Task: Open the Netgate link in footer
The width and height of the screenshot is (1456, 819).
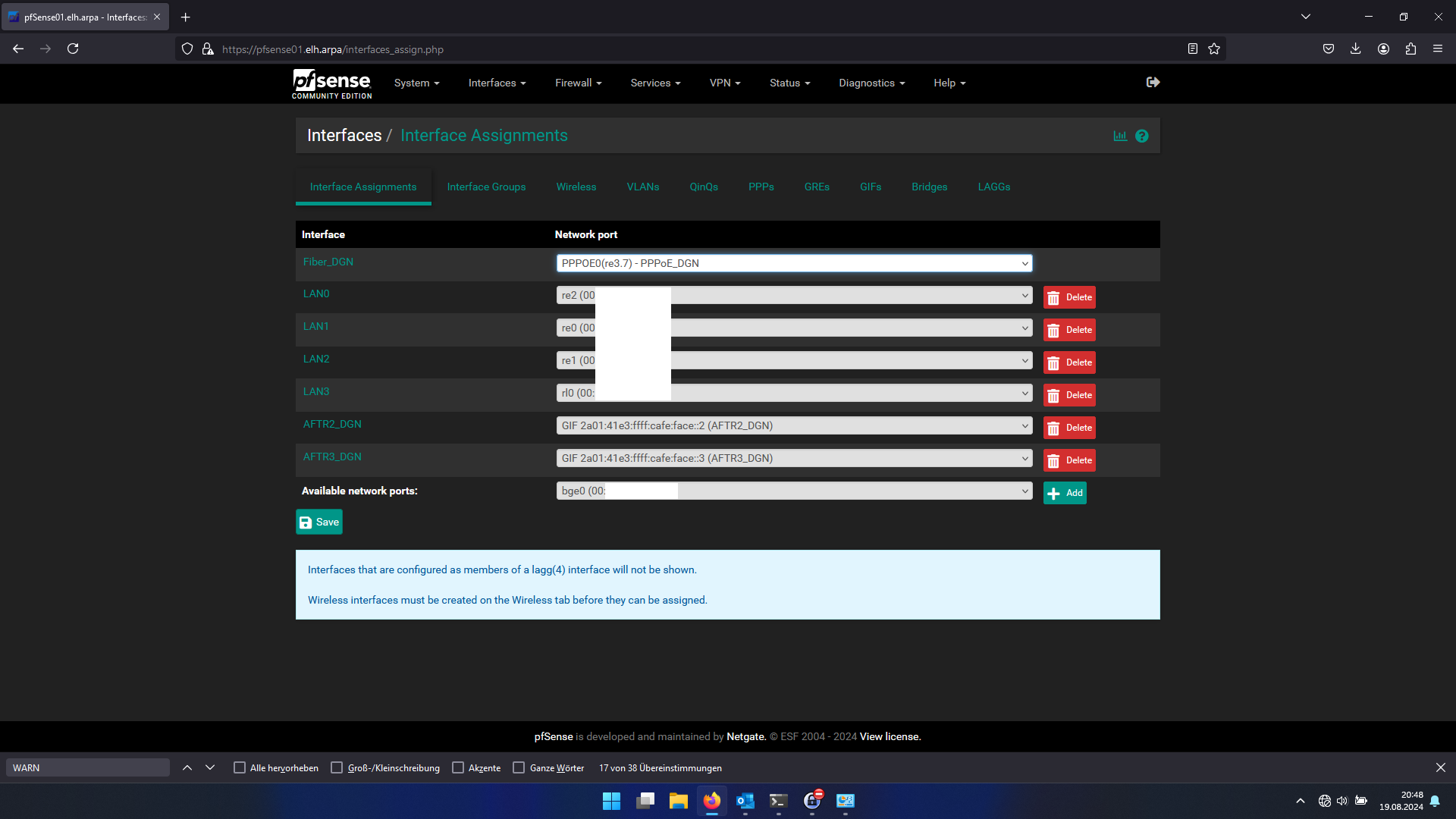Action: (746, 736)
